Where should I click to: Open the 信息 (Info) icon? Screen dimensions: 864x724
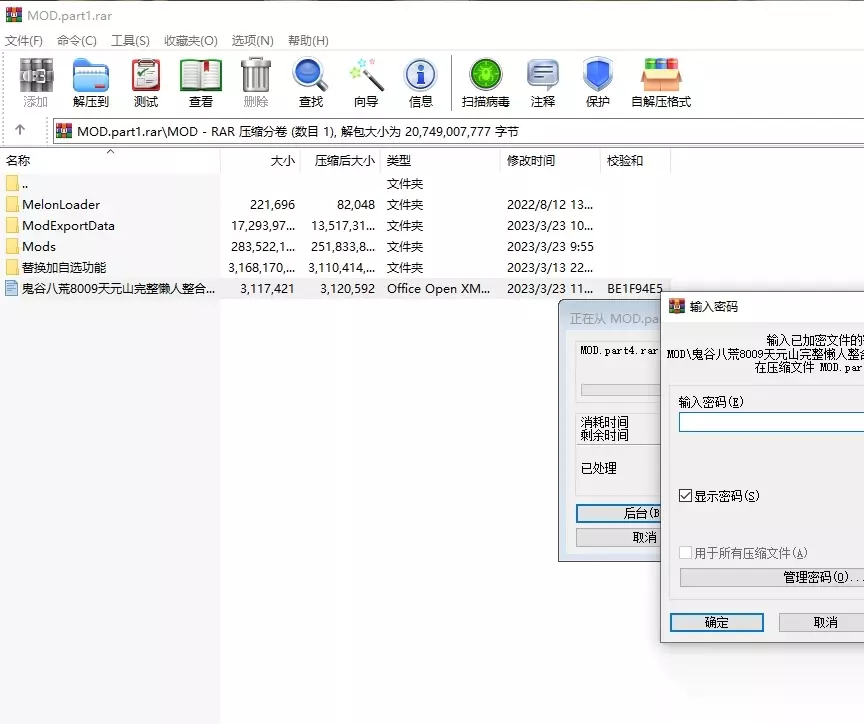[420, 82]
